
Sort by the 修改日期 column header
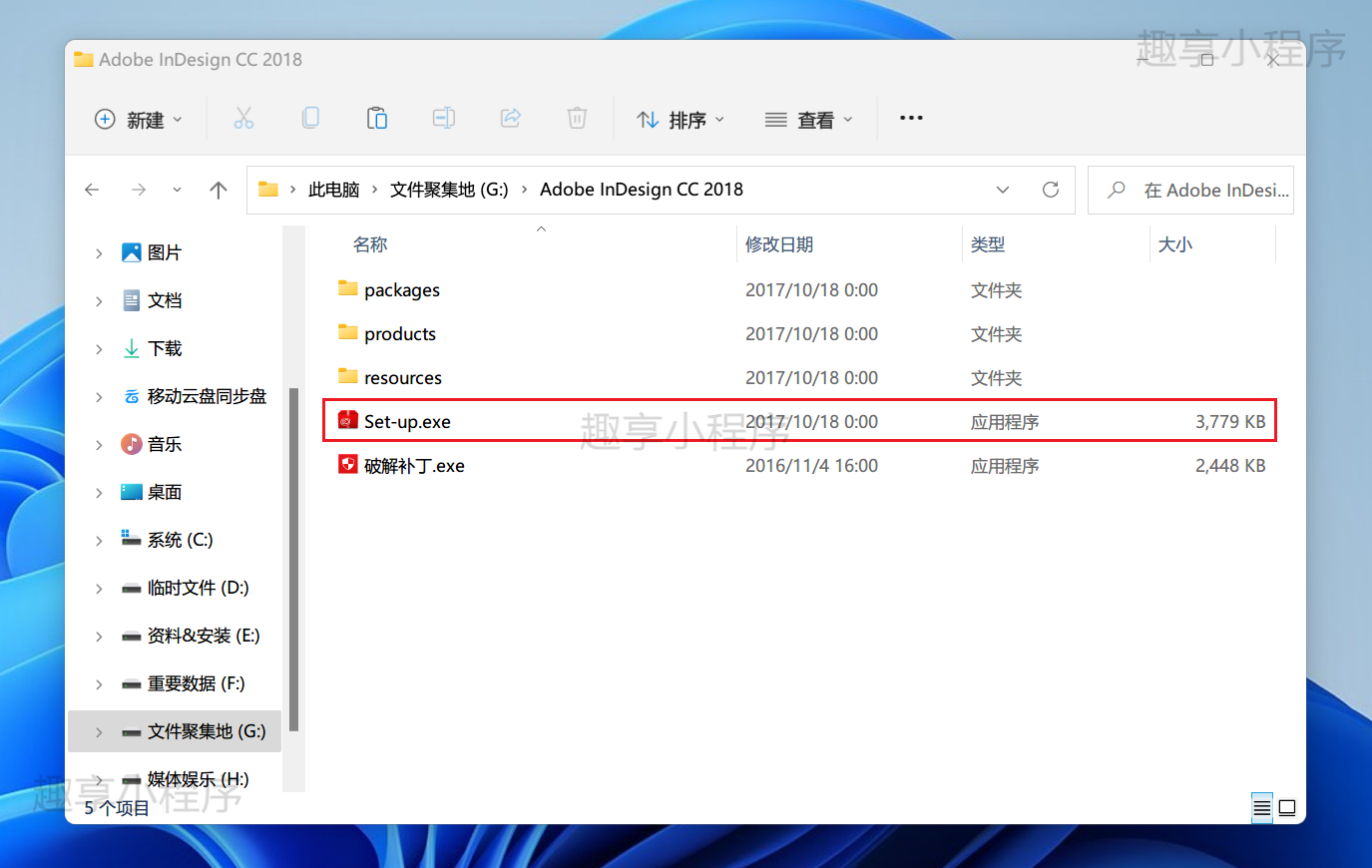[x=779, y=244]
